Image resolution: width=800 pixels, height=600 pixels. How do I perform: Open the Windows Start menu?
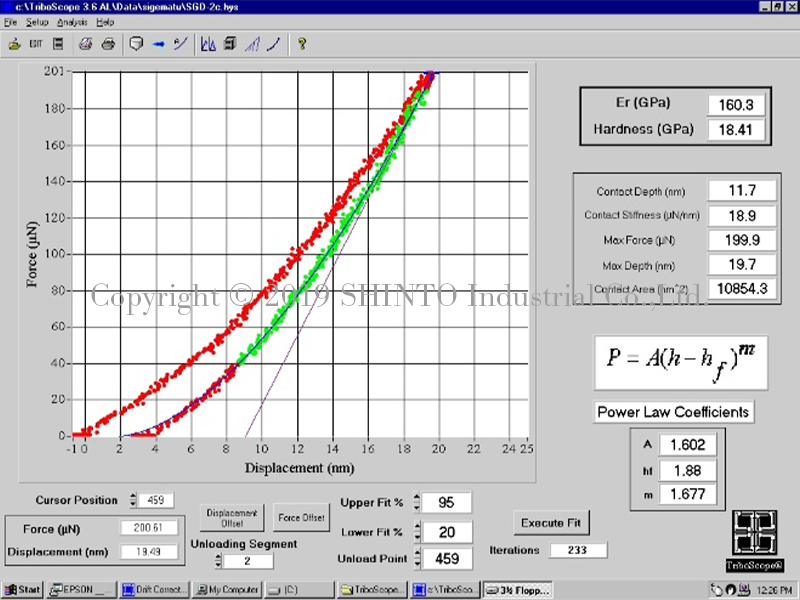(22, 590)
